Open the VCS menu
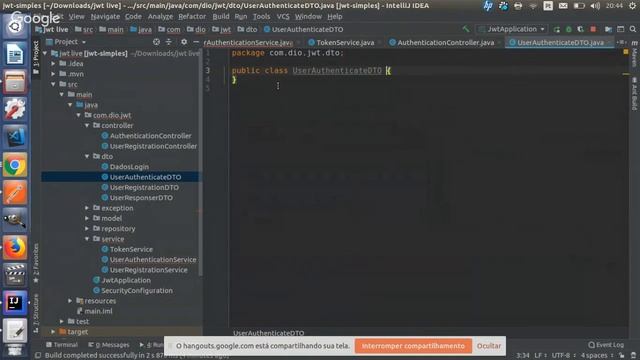The image size is (640, 360). pyautogui.click(x=283, y=17)
